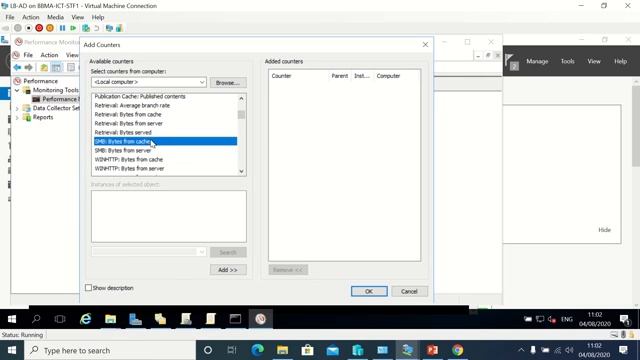The image size is (640, 360).
Task: Expand the Data Collector Sets node
Action: pyautogui.click(x=17, y=108)
